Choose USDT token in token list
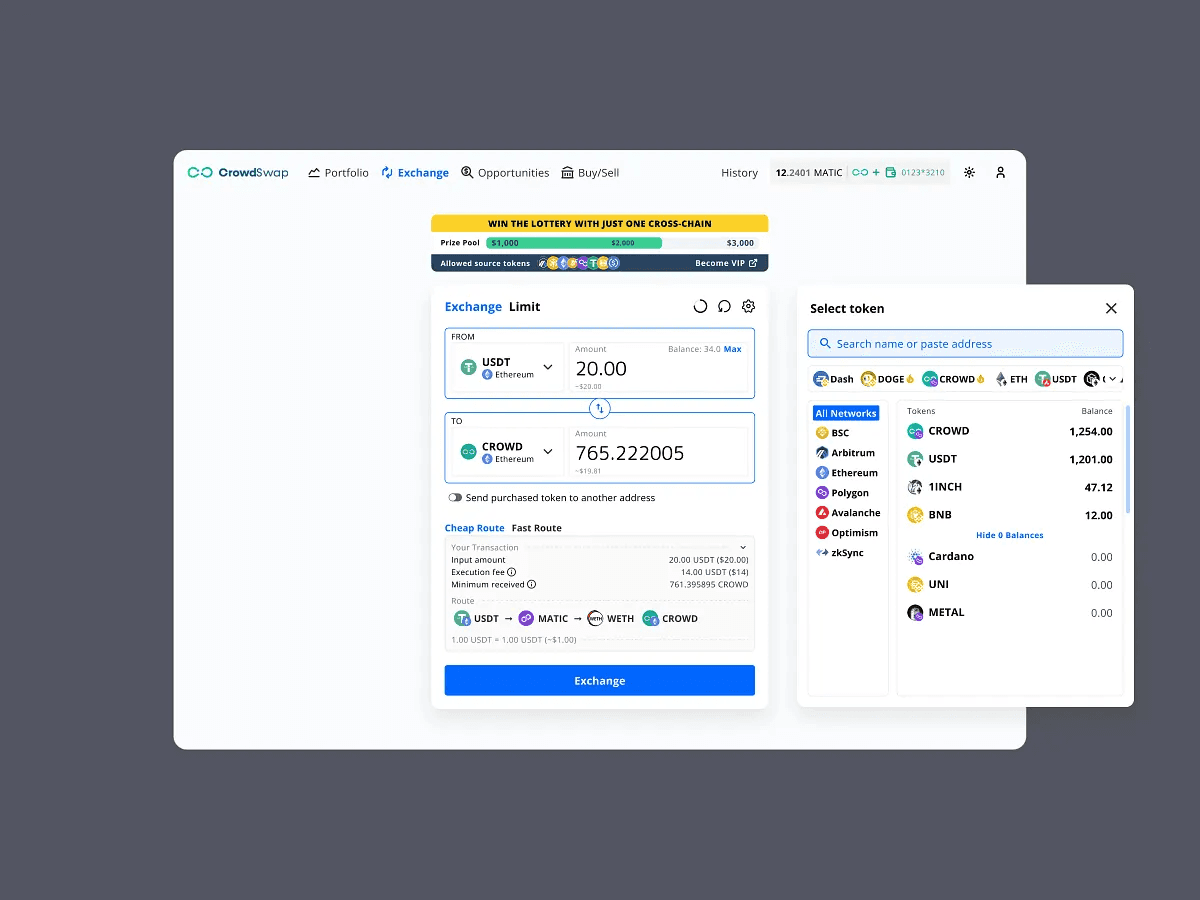The image size is (1200, 900). (x=1010, y=459)
